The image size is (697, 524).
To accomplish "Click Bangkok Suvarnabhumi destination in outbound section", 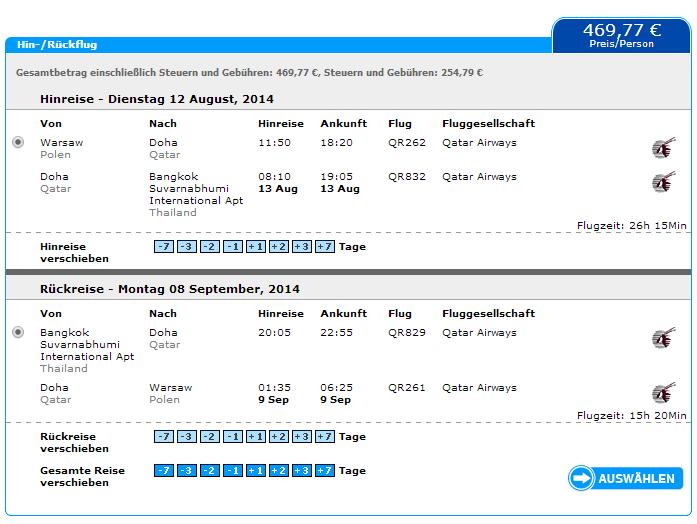I will click(196, 189).
